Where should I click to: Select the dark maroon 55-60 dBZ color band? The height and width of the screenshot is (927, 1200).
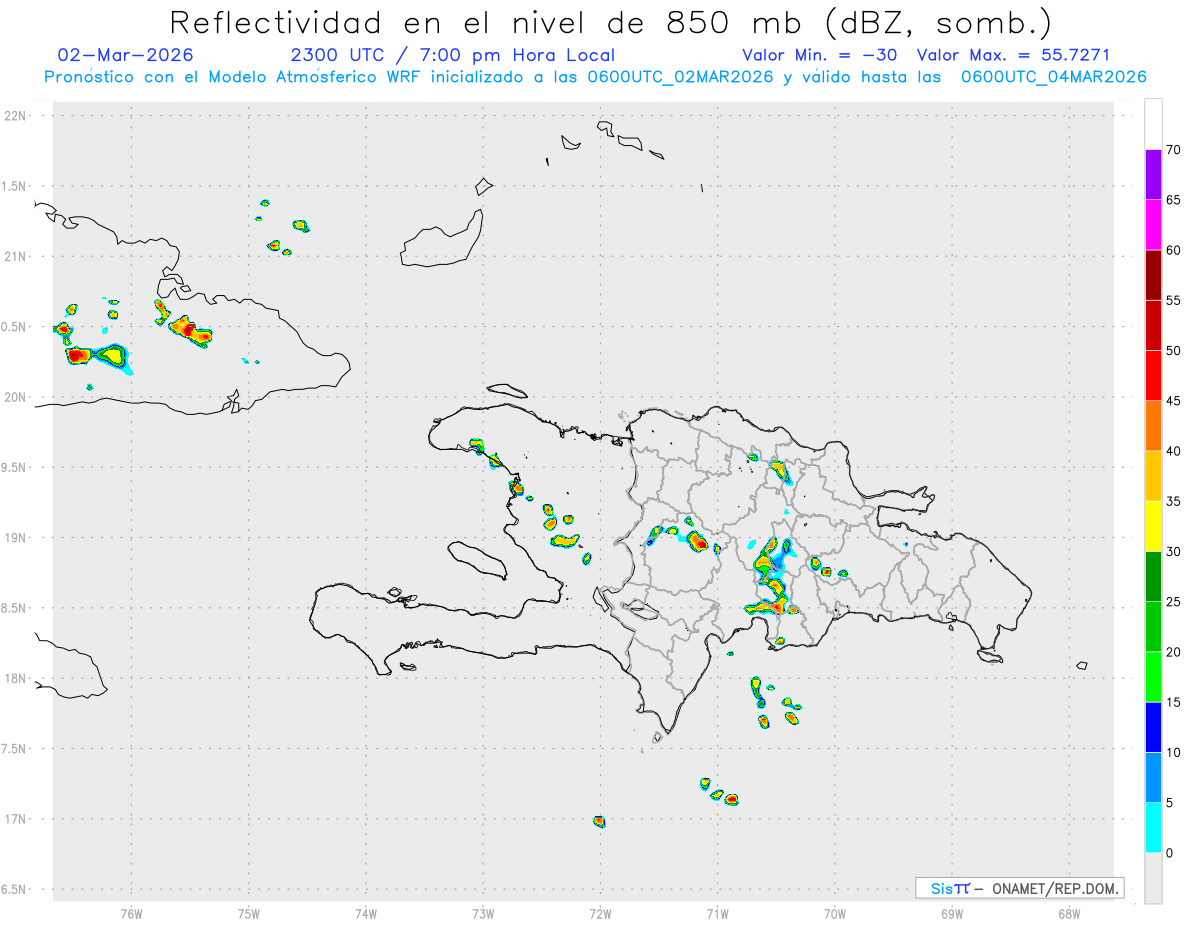[x=1153, y=274]
